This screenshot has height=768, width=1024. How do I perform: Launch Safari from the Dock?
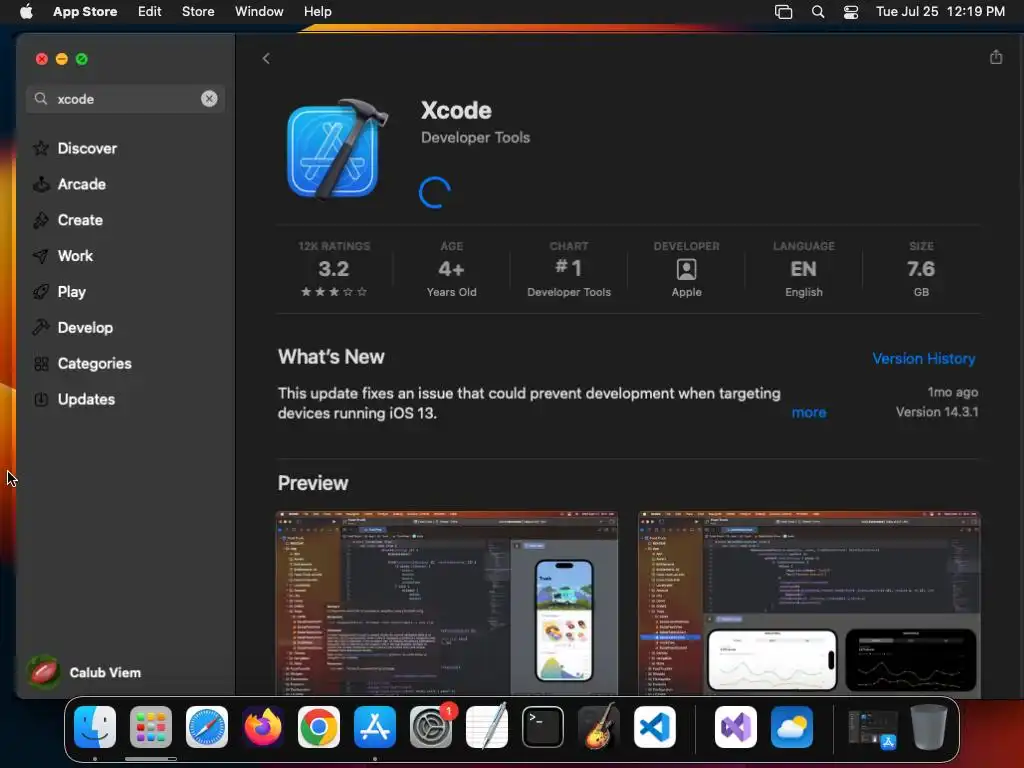point(207,727)
